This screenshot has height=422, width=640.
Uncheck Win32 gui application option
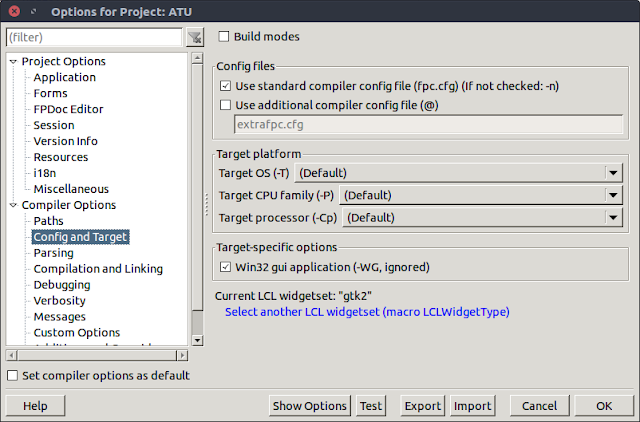[x=225, y=267]
